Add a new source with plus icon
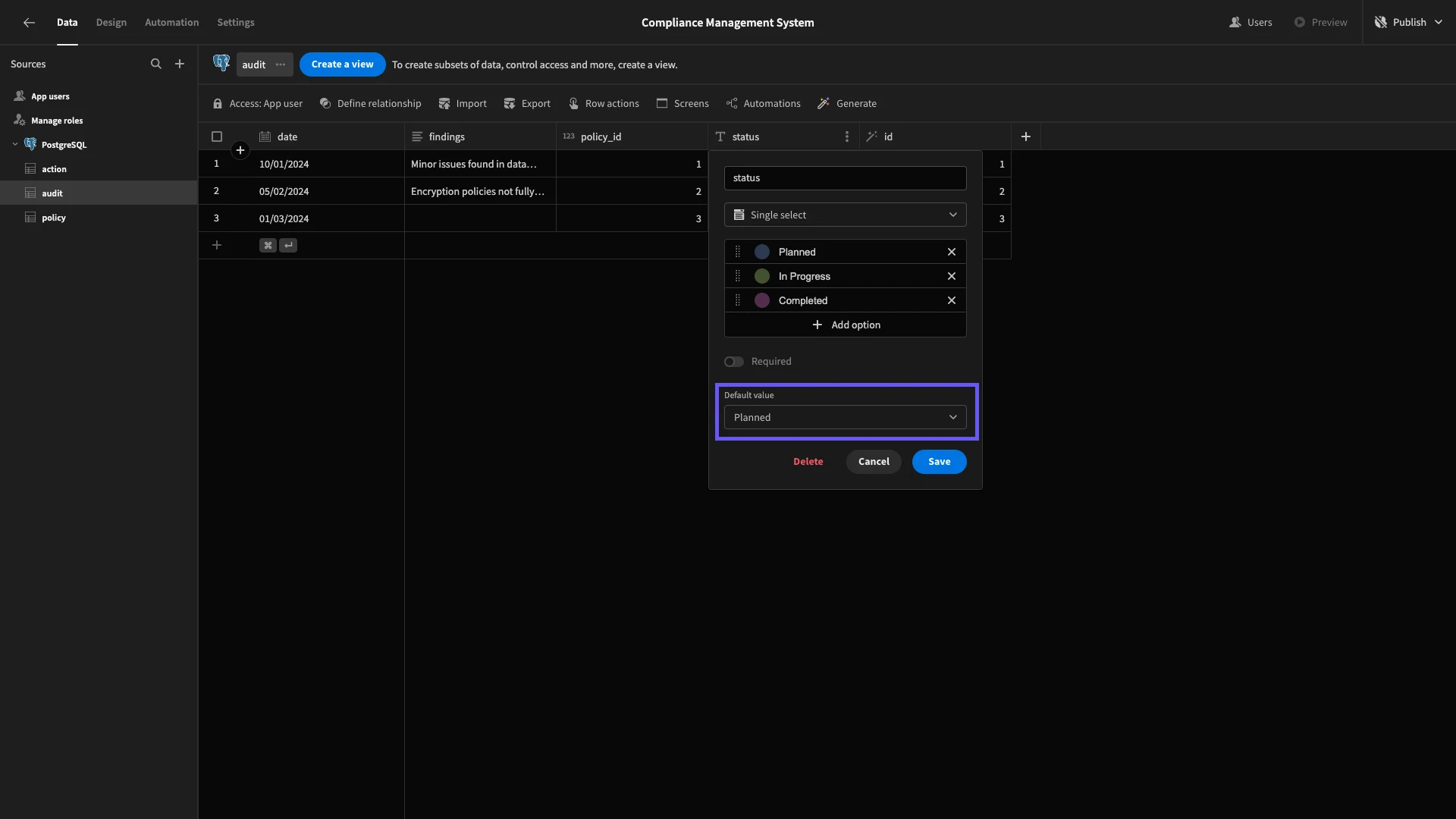Screen dimensions: 1456x819 pyautogui.click(x=180, y=64)
